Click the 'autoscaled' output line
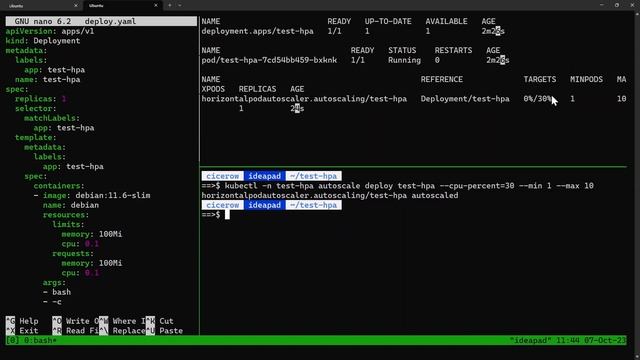The width and height of the screenshot is (640, 360). coord(330,196)
